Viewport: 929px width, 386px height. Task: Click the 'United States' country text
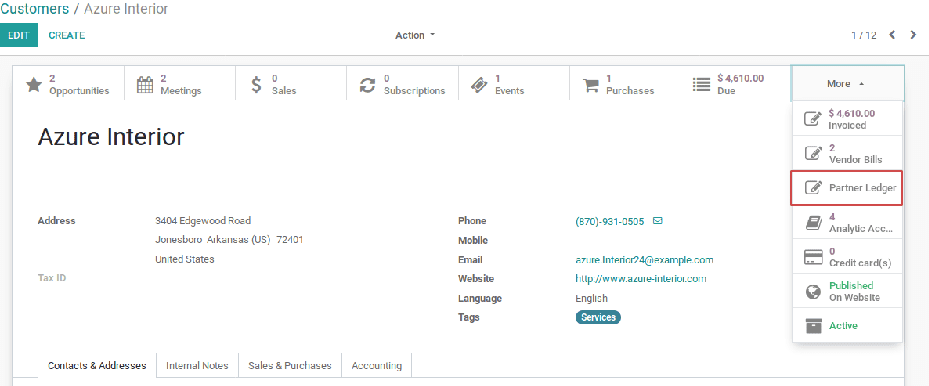(x=185, y=259)
